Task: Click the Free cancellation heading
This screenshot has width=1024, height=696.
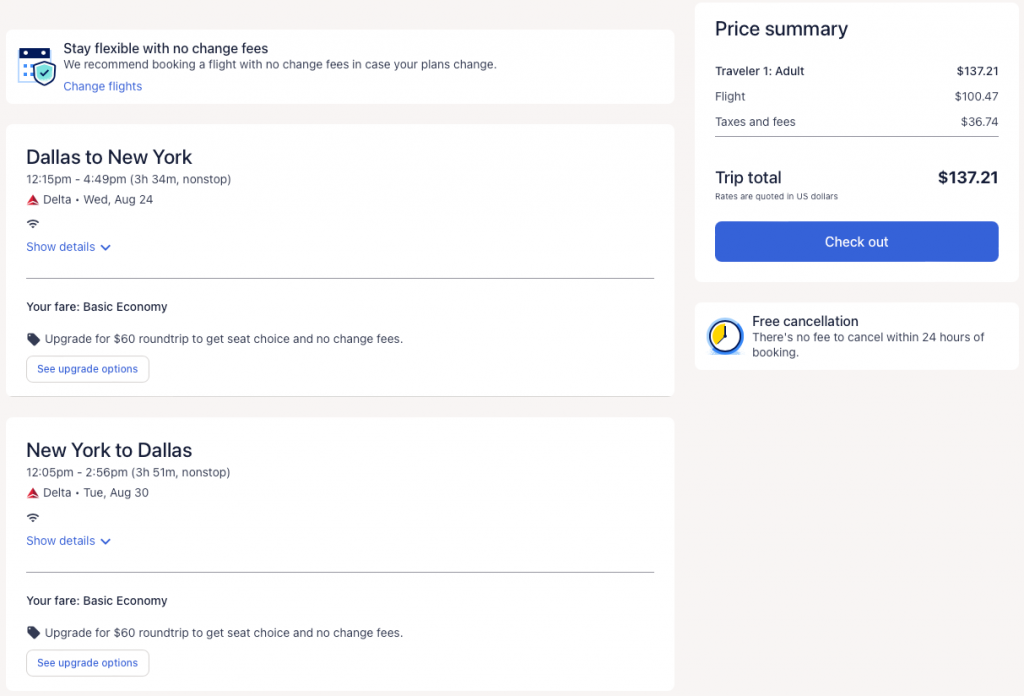Action: click(x=805, y=321)
